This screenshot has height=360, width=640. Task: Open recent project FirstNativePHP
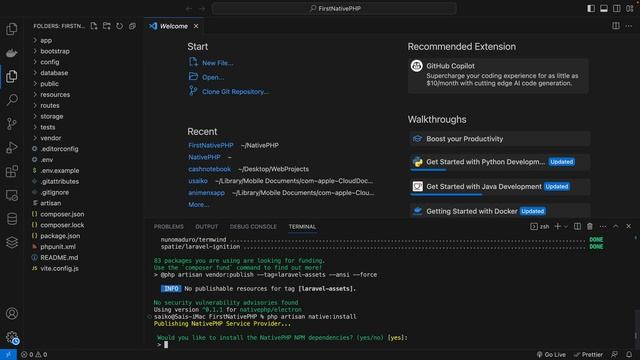click(x=211, y=145)
